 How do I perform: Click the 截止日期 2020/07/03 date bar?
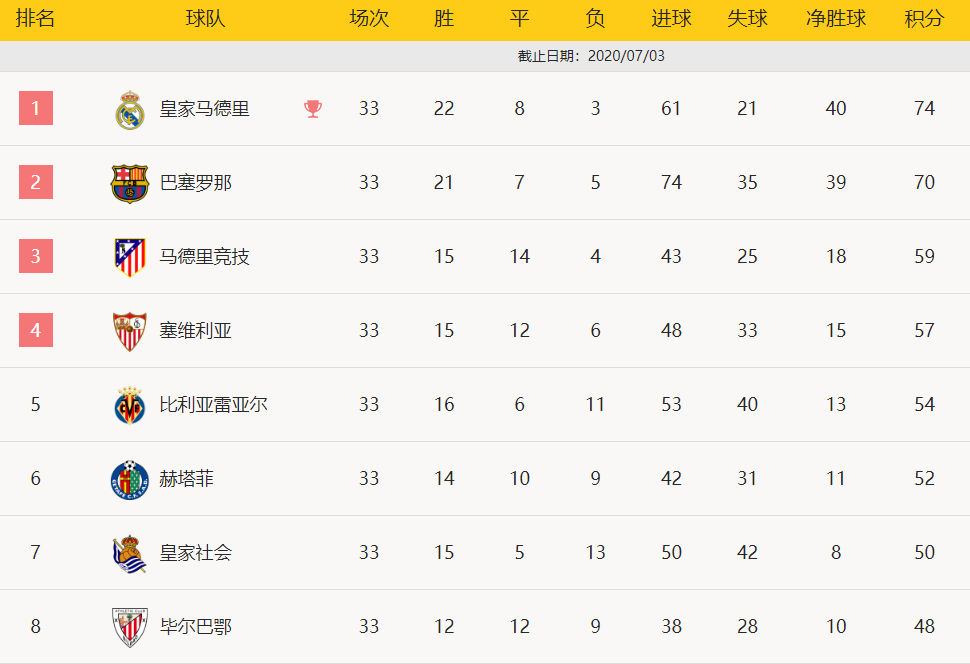[x=485, y=56]
